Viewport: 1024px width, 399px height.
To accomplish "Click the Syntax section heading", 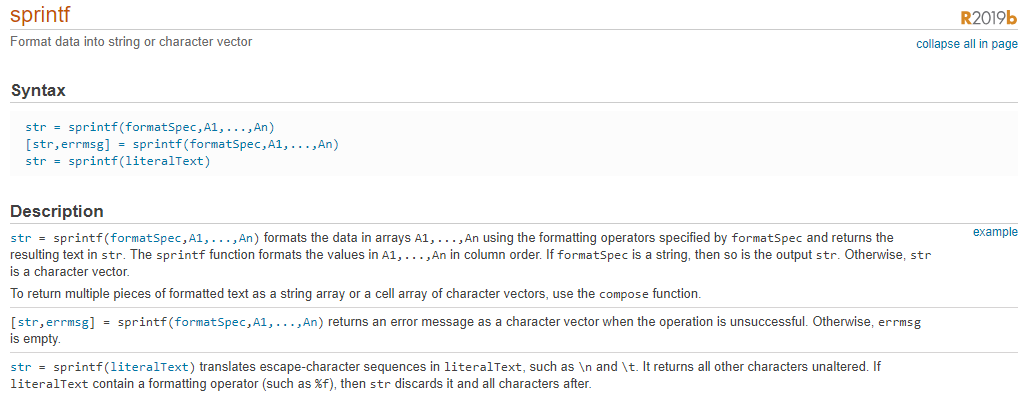I will pos(39,91).
